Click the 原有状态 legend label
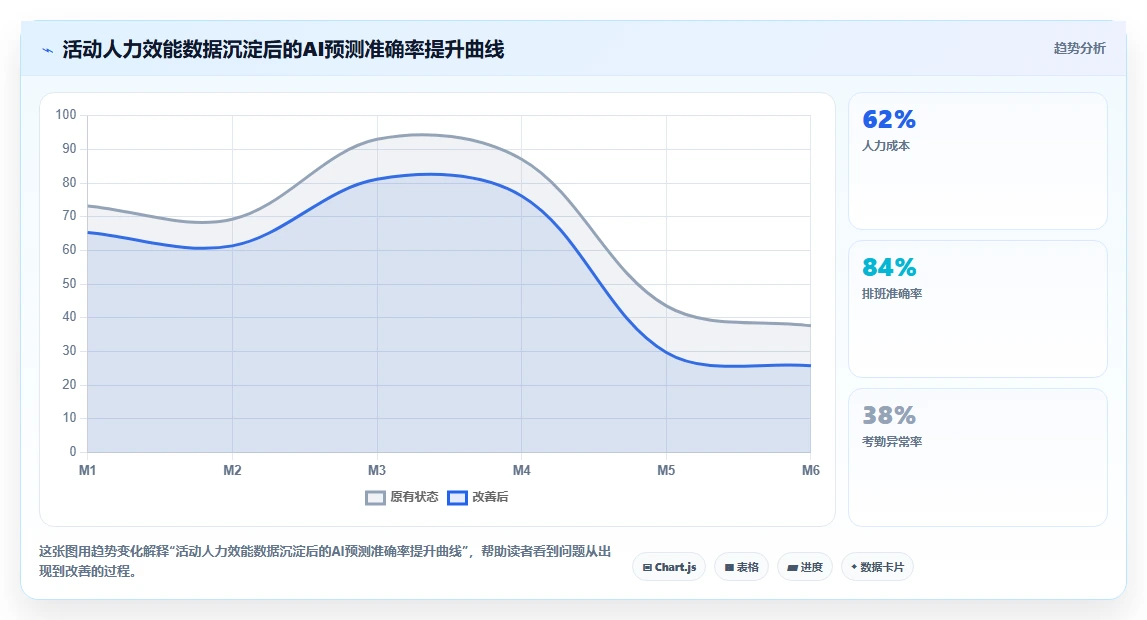This screenshot has height=620, width=1147. (414, 497)
